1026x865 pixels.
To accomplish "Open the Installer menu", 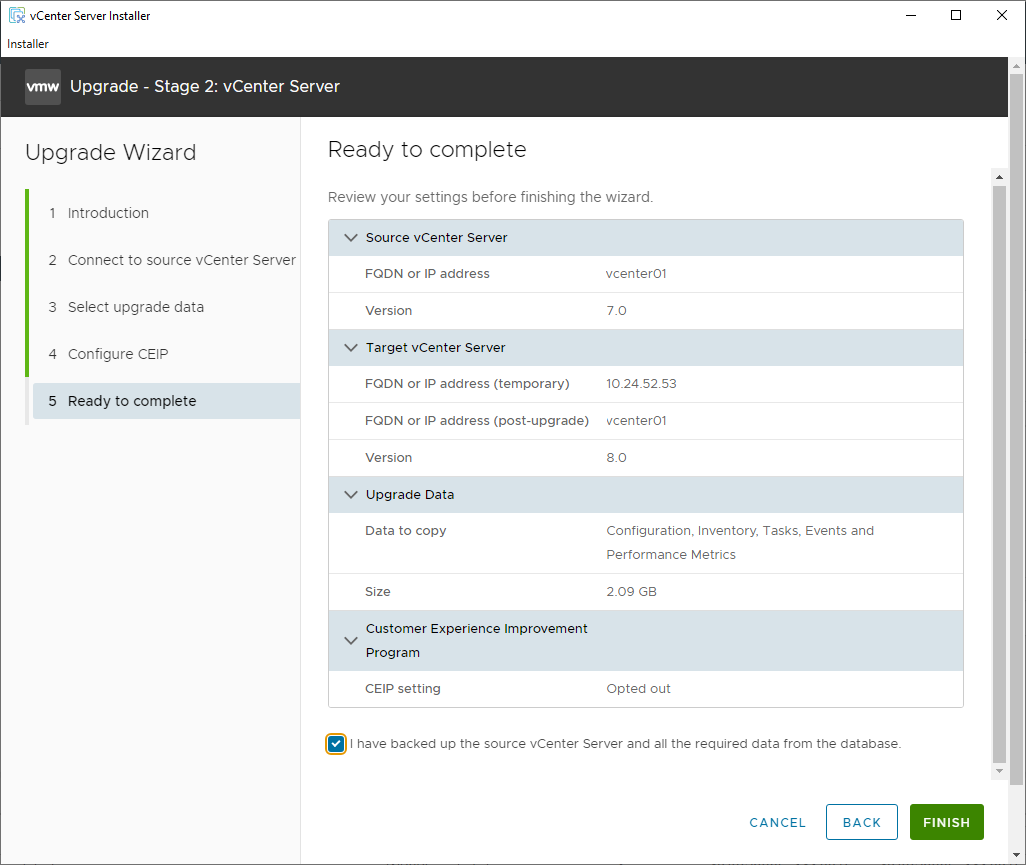I will 28,44.
